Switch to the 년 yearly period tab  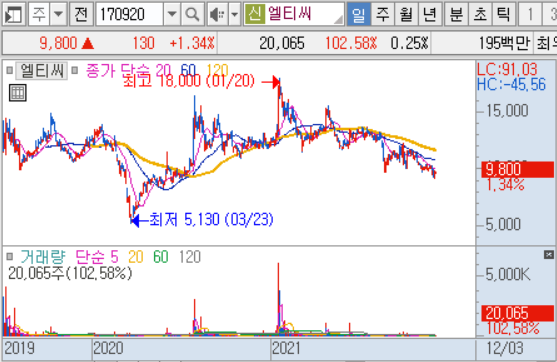coord(430,14)
